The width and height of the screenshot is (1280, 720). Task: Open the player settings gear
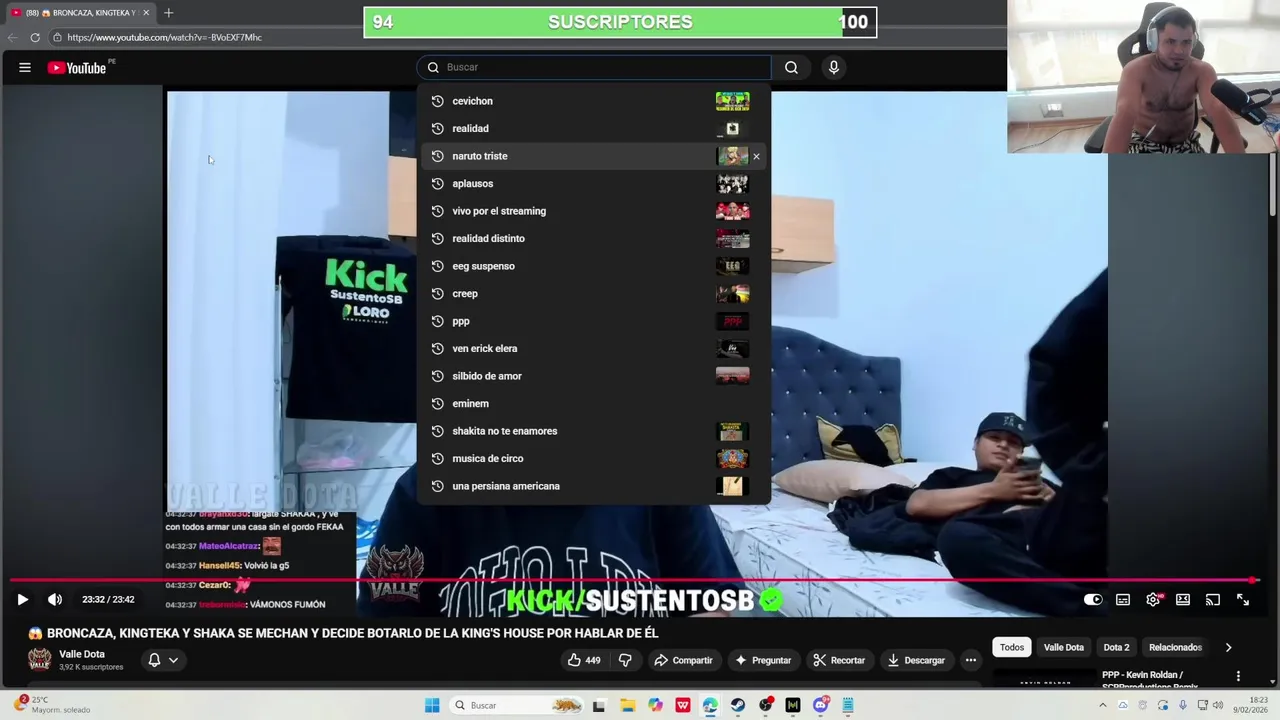pyautogui.click(x=1153, y=600)
